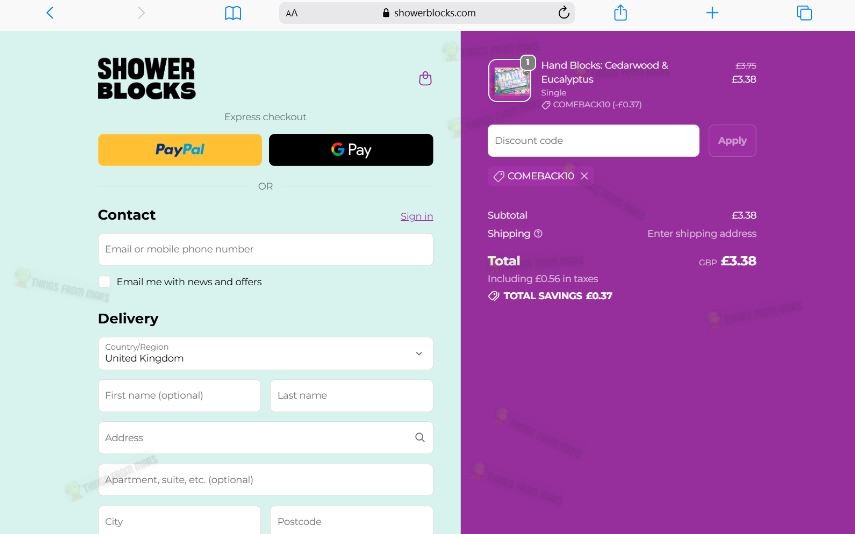Open the Safari bookmarks book icon
Image resolution: width=855 pixels, height=534 pixels.
point(233,13)
